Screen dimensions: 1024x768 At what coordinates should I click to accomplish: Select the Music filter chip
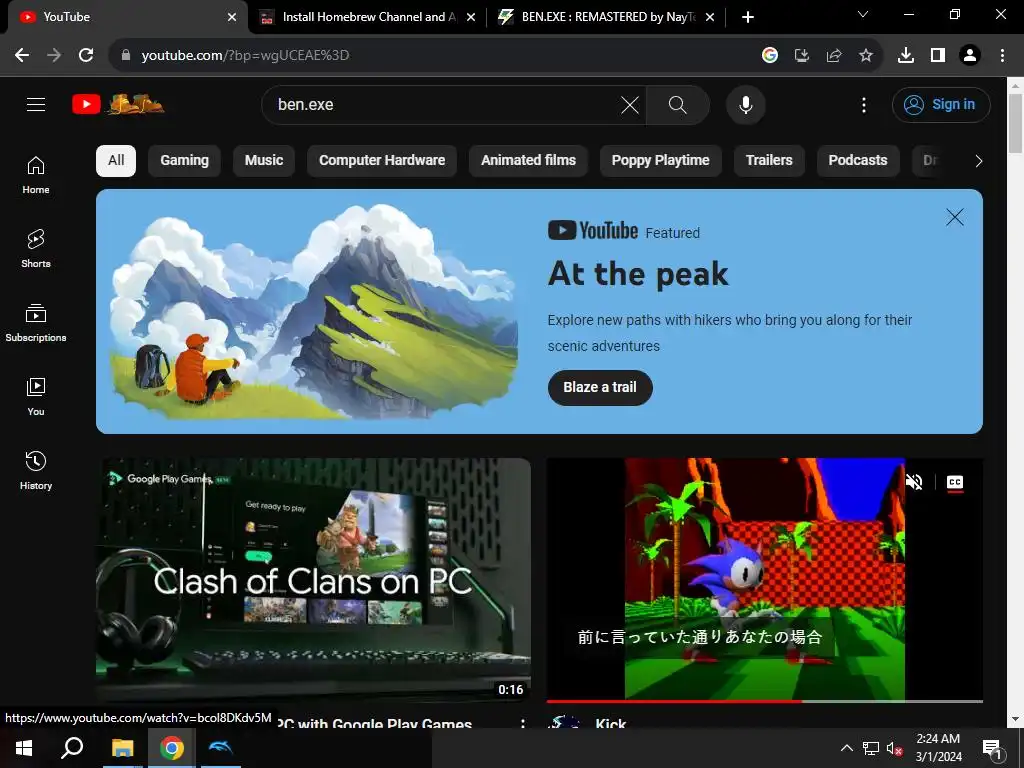pos(264,161)
